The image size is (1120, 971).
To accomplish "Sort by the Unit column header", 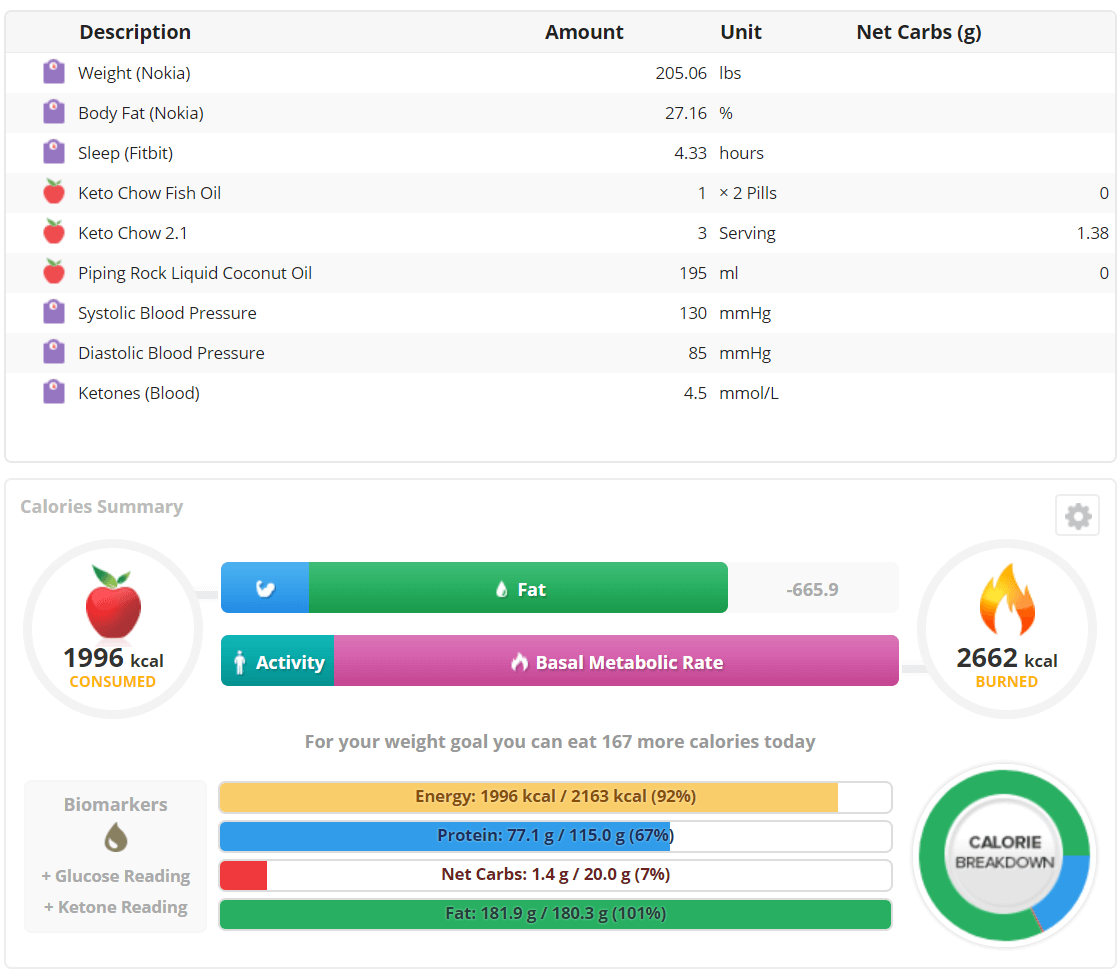I will (741, 32).
